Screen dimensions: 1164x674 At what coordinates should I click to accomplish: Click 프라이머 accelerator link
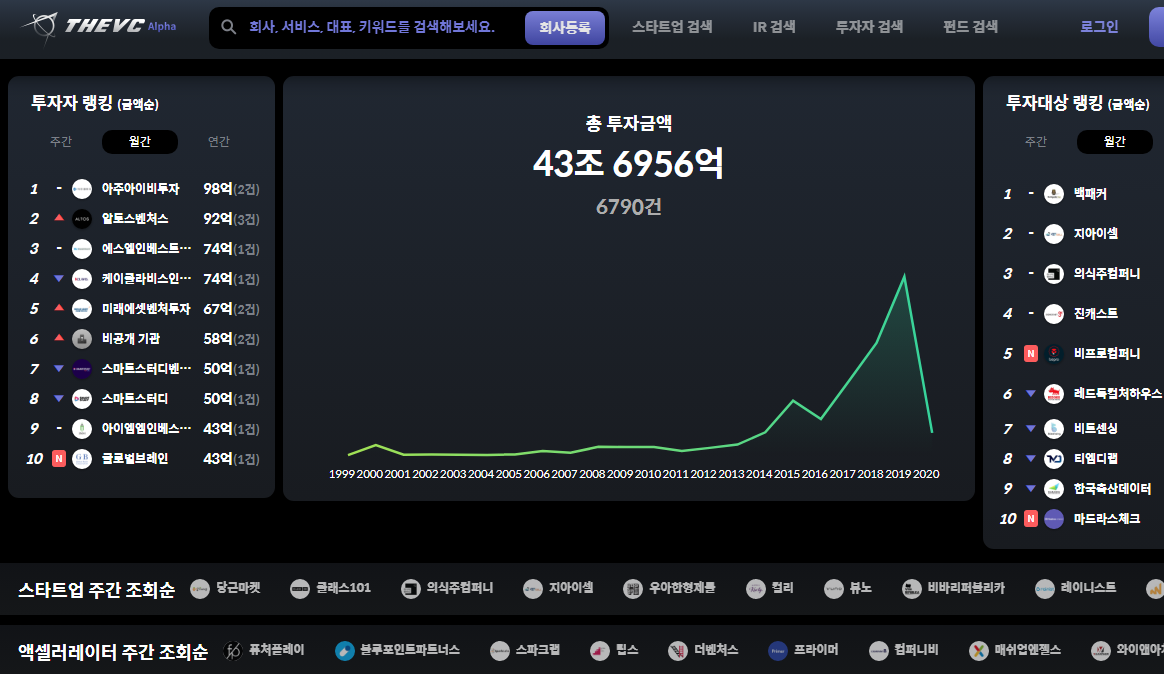(803, 650)
